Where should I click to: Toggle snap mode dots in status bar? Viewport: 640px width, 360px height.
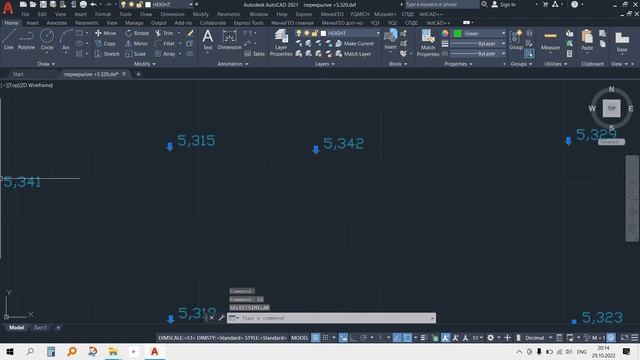tap(325, 338)
